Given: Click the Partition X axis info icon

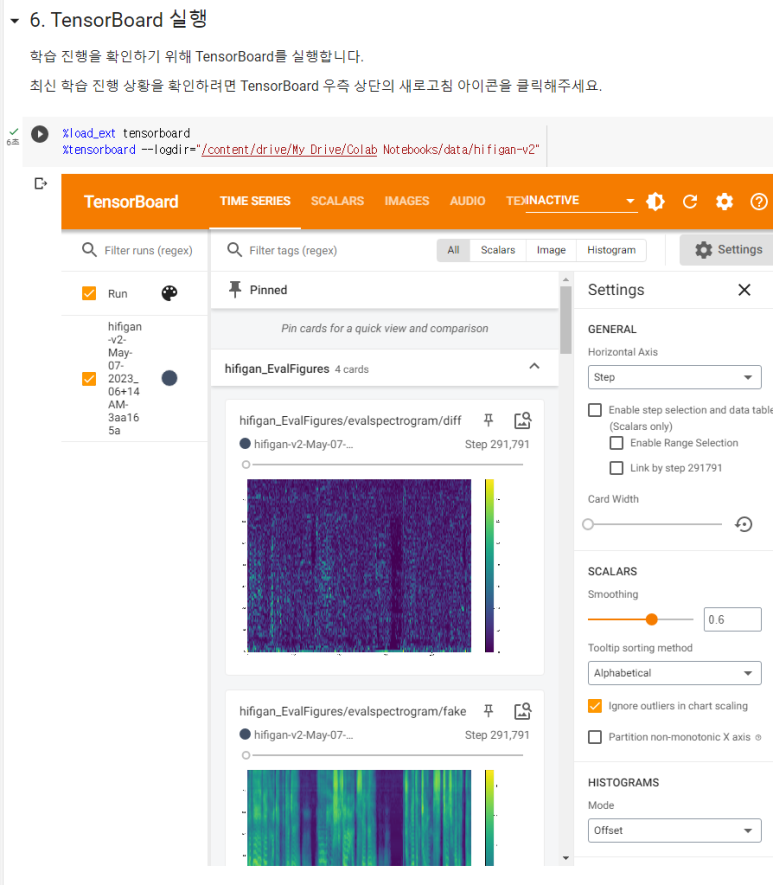Looking at the screenshot, I should coord(758,737).
